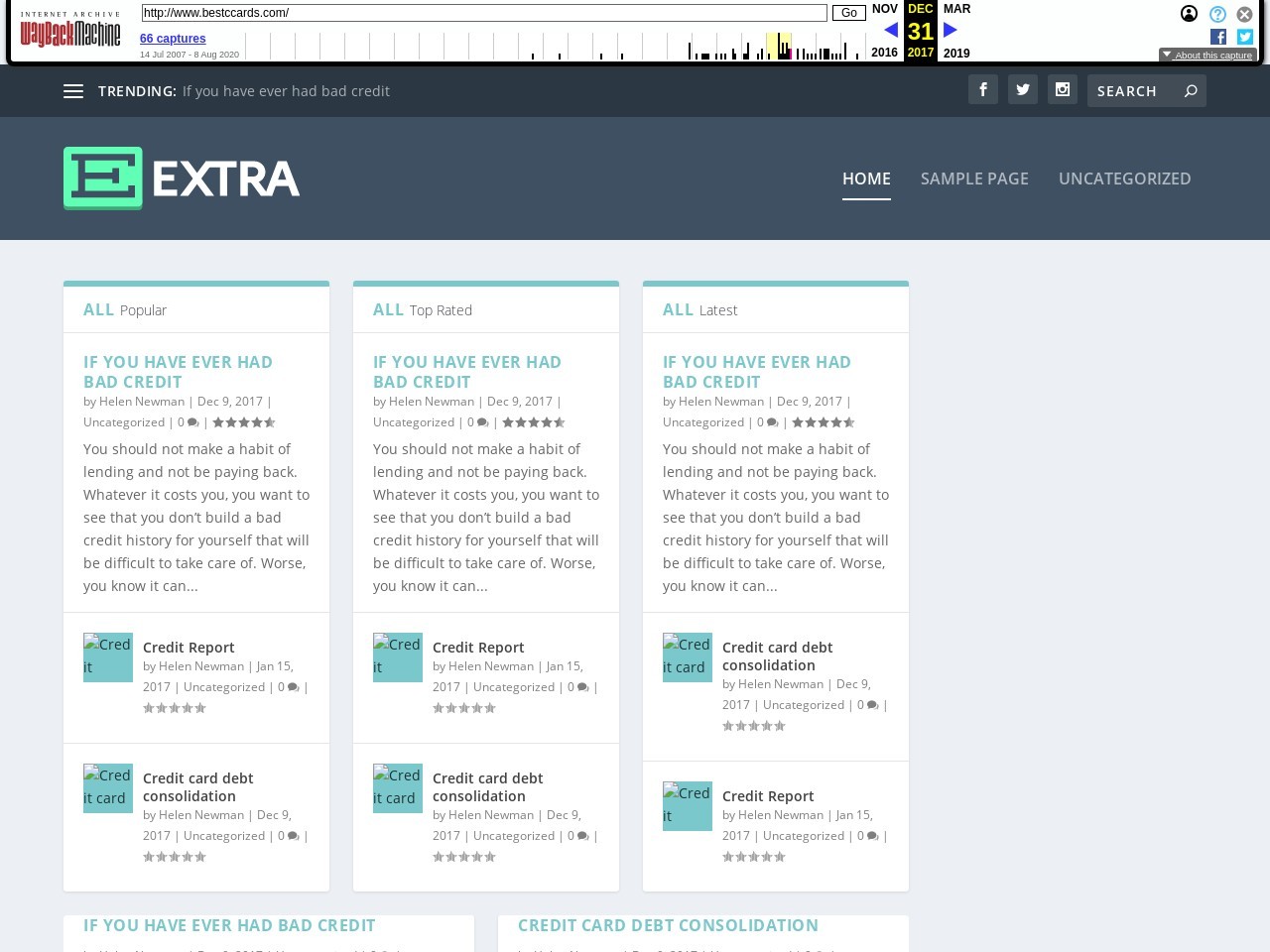This screenshot has height=952, width=1270.
Task: Click the EXTRA site logo
Action: point(182,178)
